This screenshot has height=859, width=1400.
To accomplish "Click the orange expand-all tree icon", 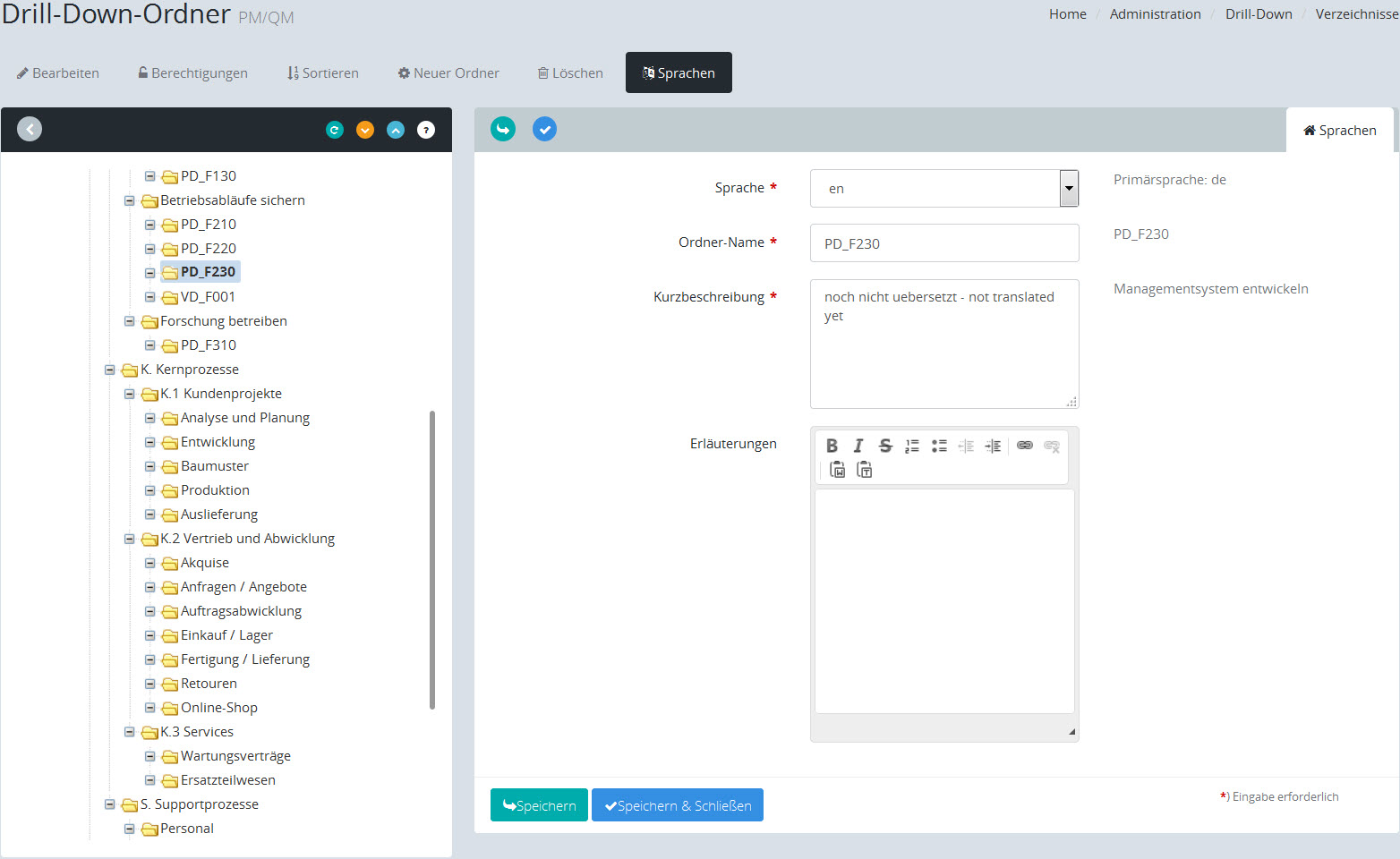I will coord(365,130).
